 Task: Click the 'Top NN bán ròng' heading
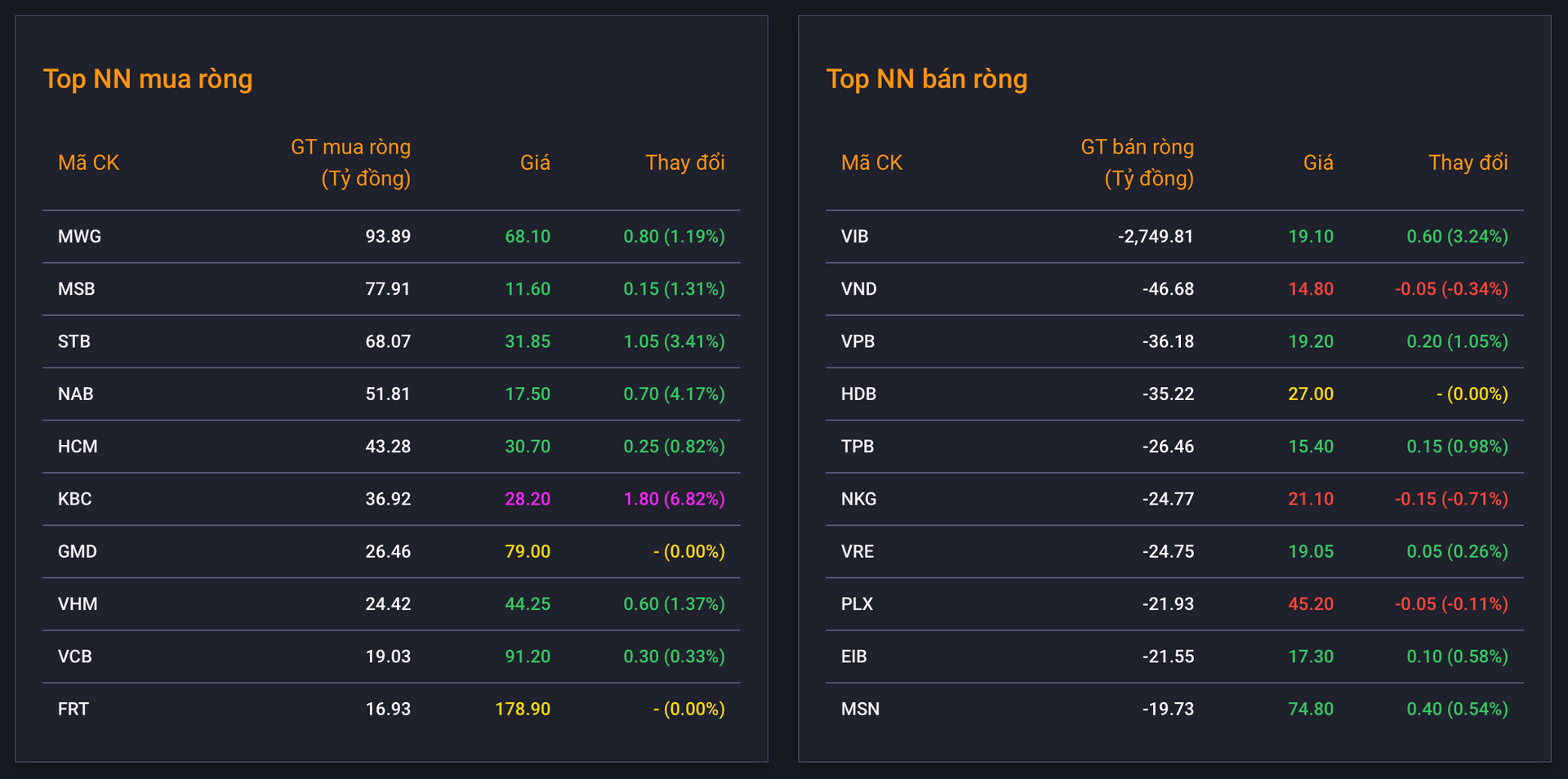click(927, 79)
